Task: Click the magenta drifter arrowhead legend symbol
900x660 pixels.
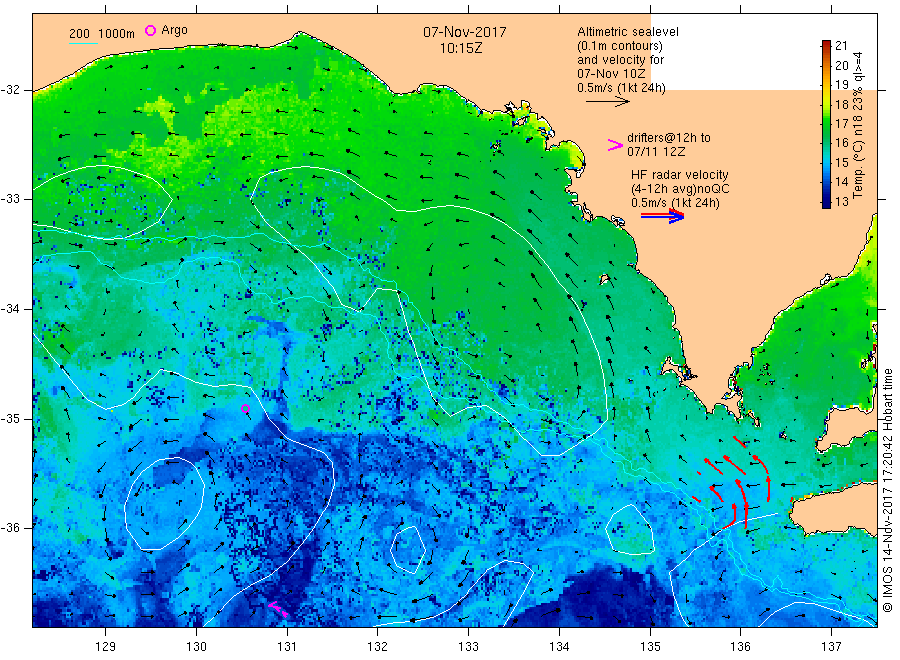Action: point(615,145)
